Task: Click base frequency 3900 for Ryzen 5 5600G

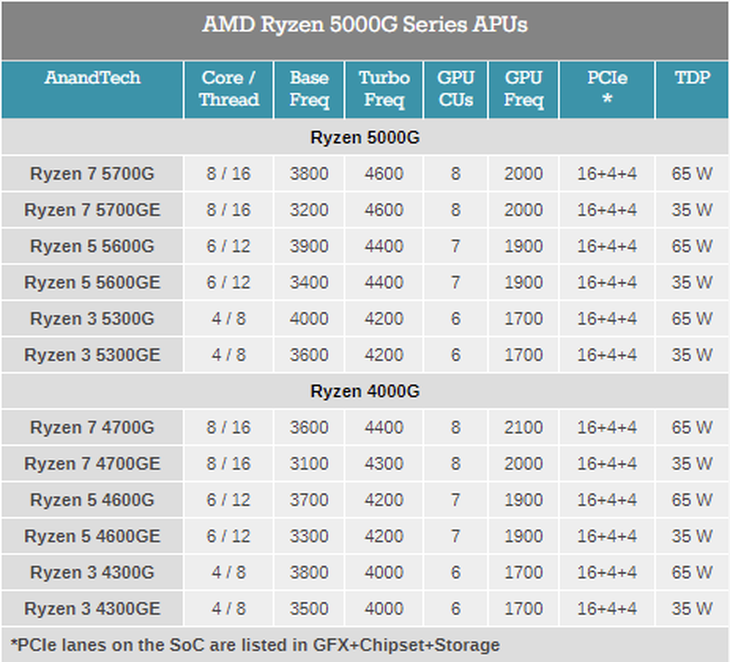Action: point(309,246)
